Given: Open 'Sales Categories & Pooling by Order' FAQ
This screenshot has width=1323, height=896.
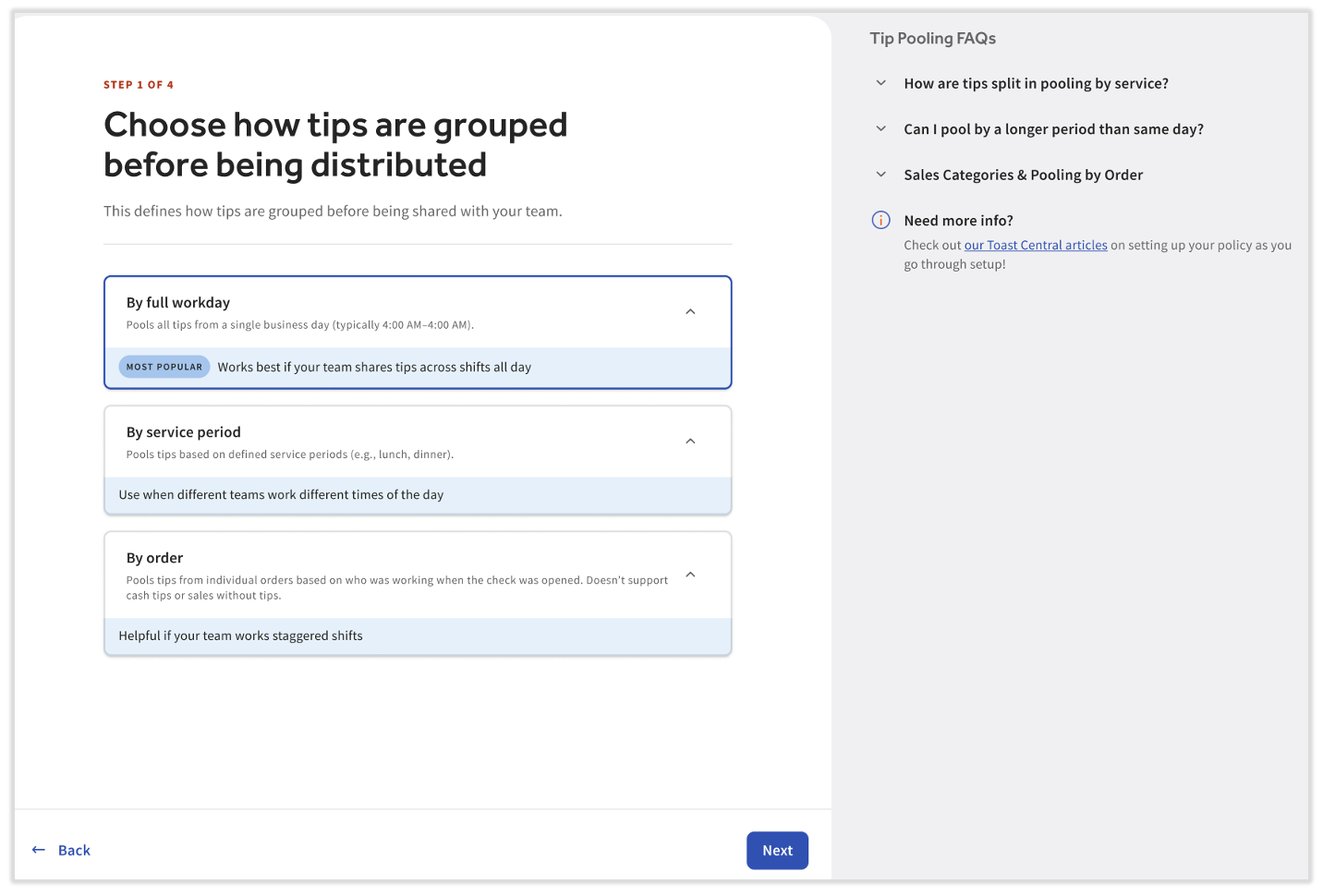Looking at the screenshot, I should [x=1023, y=176].
